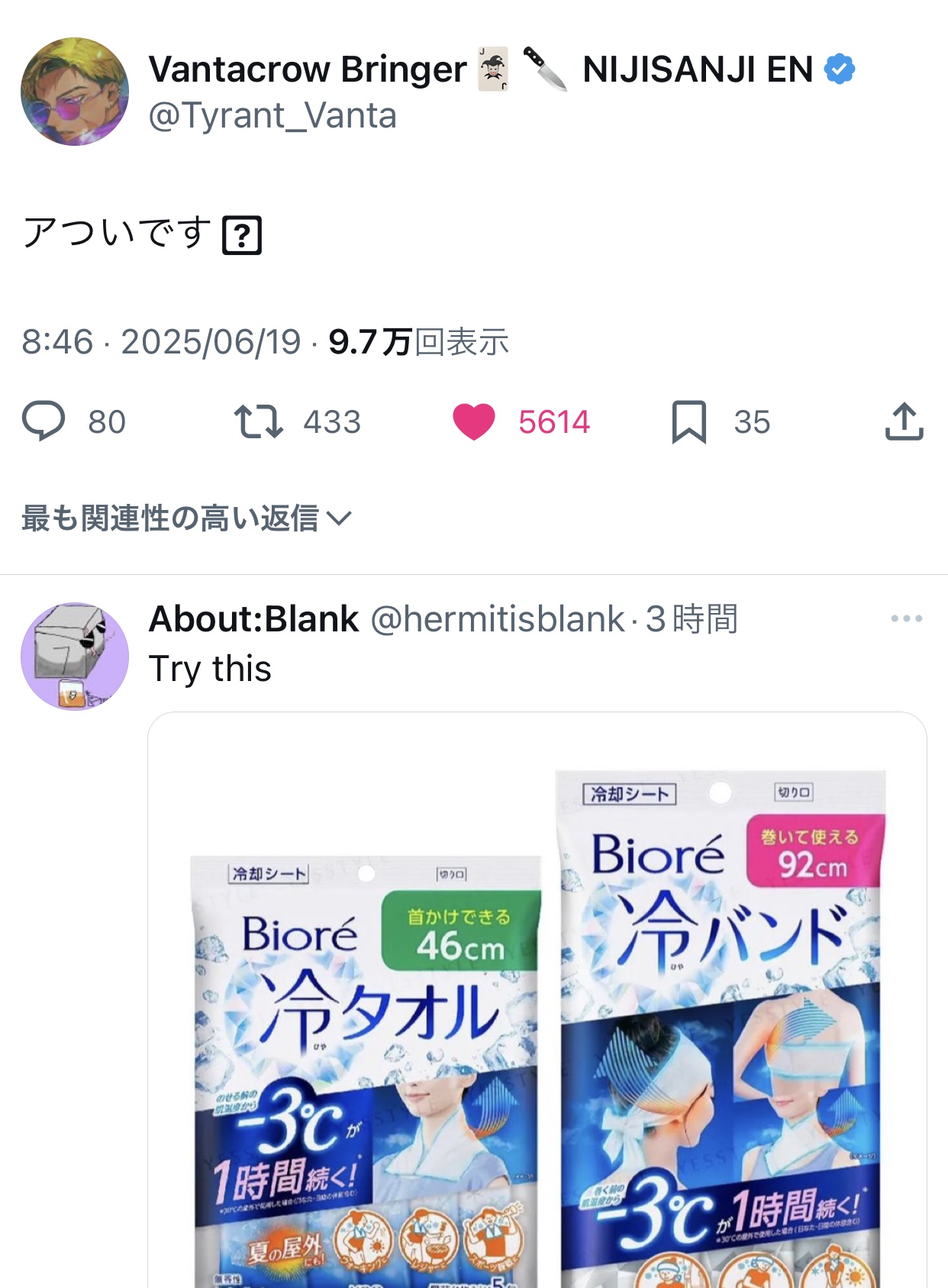
Task: Tap the blue verified badge
Action: (840, 69)
